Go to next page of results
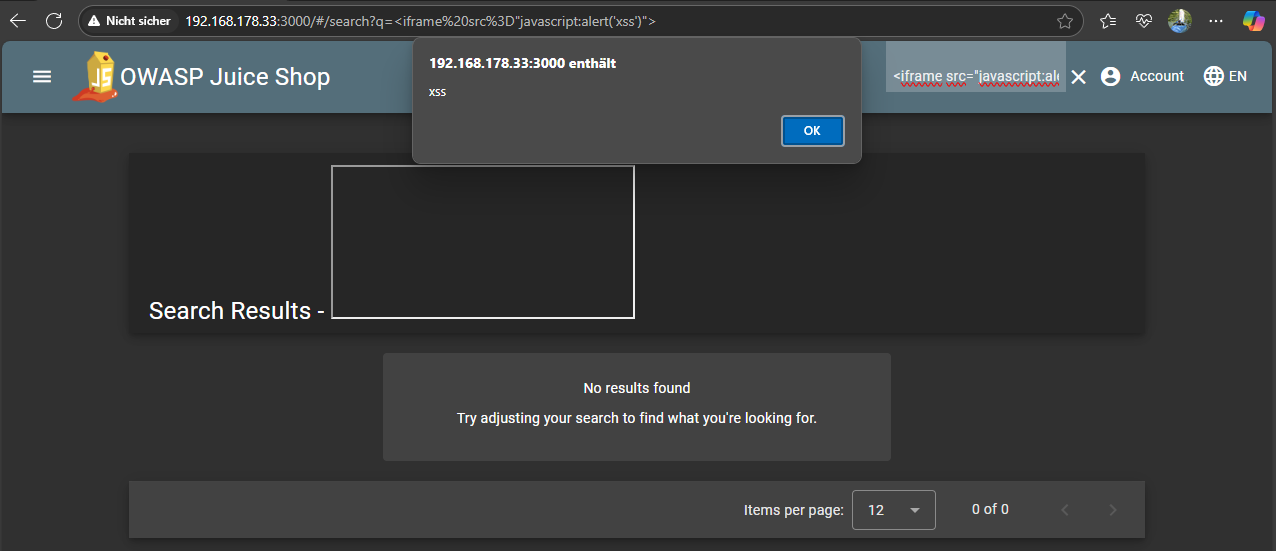This screenshot has height=551, width=1276. [1113, 510]
